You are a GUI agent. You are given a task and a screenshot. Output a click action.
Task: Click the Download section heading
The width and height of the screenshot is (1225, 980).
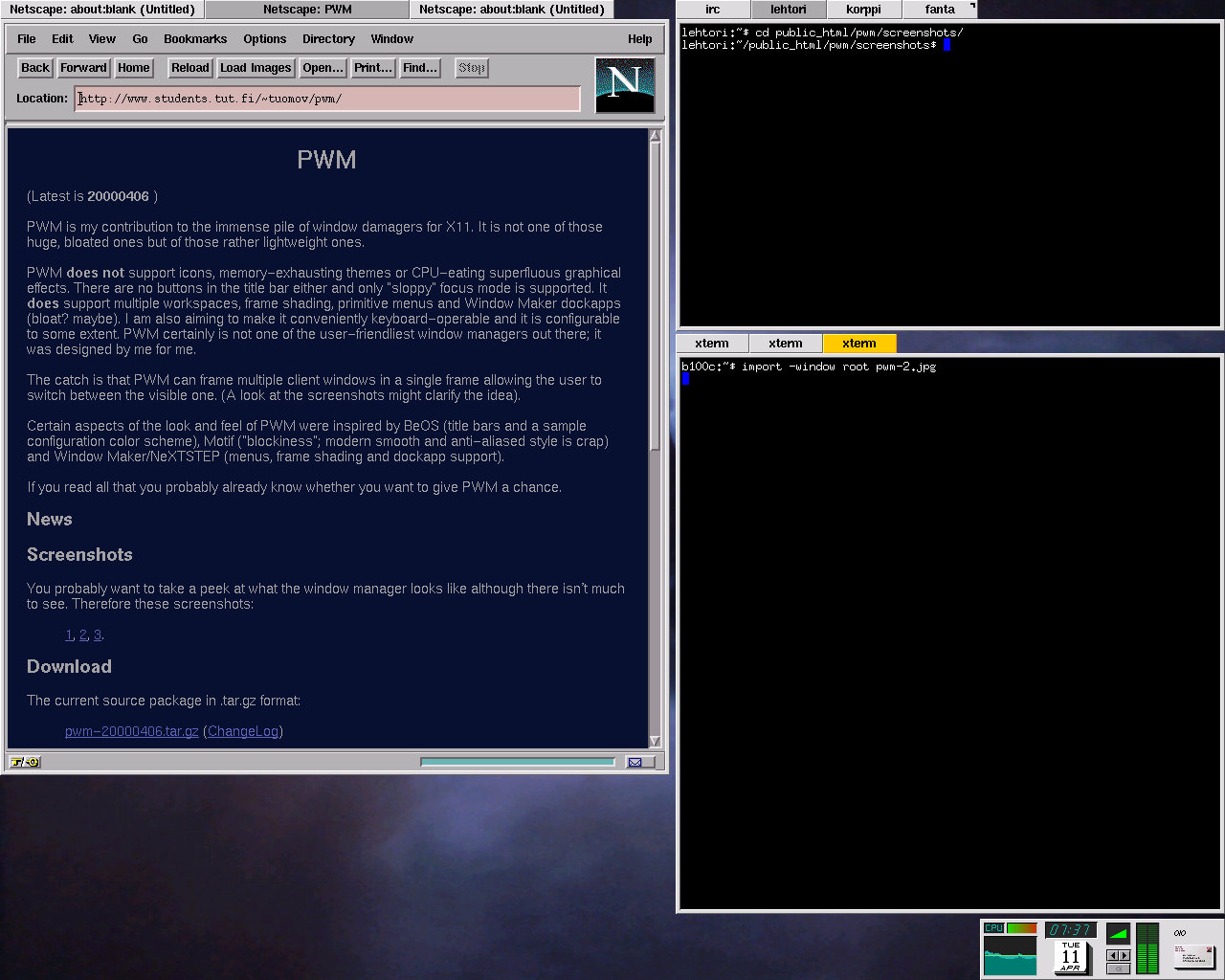[69, 667]
